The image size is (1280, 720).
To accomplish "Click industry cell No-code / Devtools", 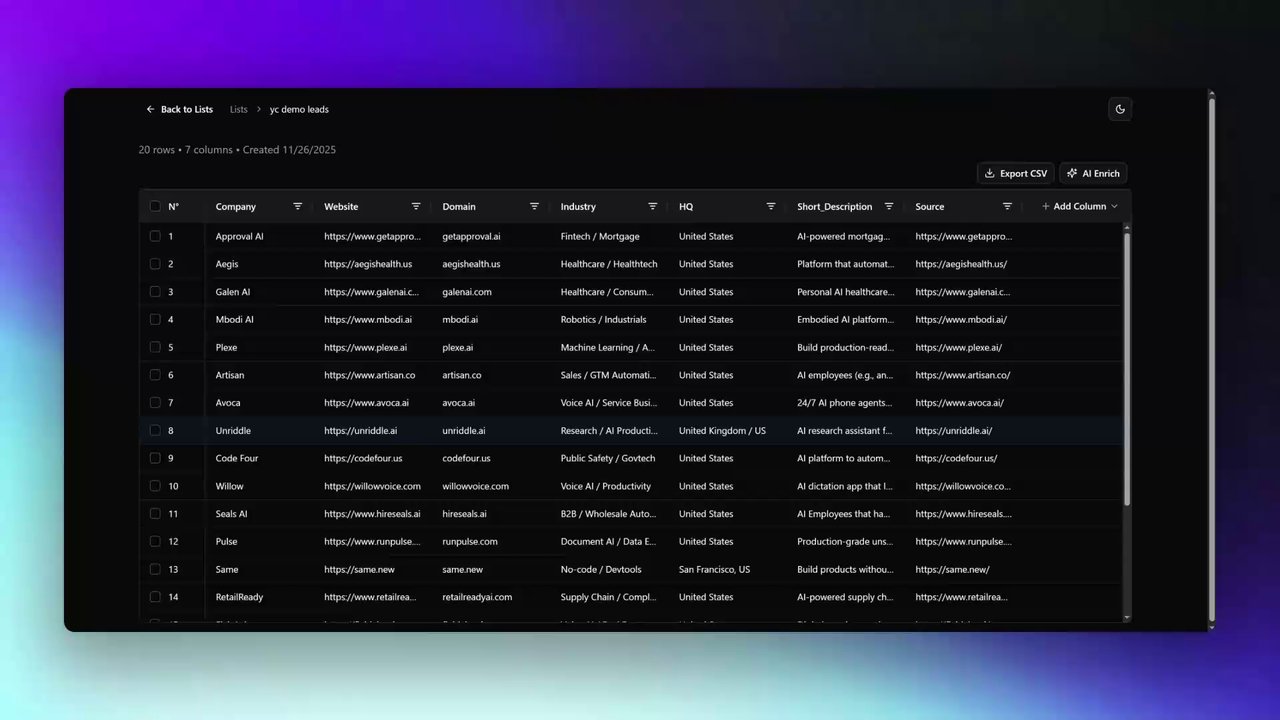I will (601, 569).
